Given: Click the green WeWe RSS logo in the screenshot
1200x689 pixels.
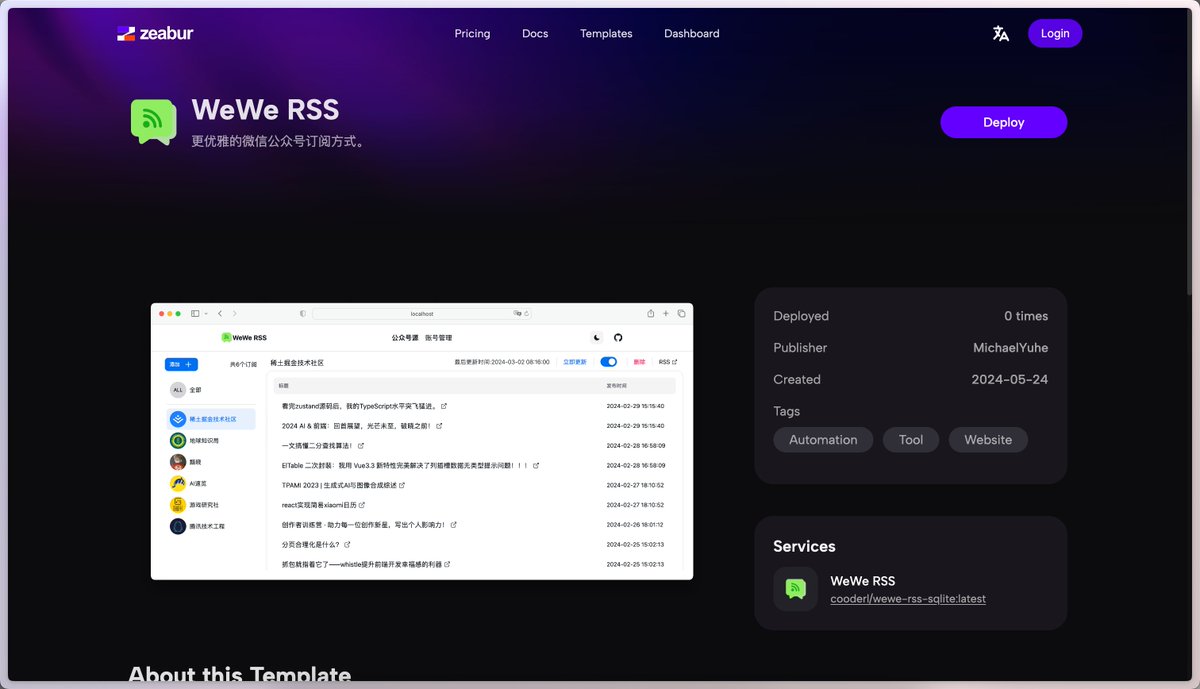Looking at the screenshot, I should click(225, 338).
